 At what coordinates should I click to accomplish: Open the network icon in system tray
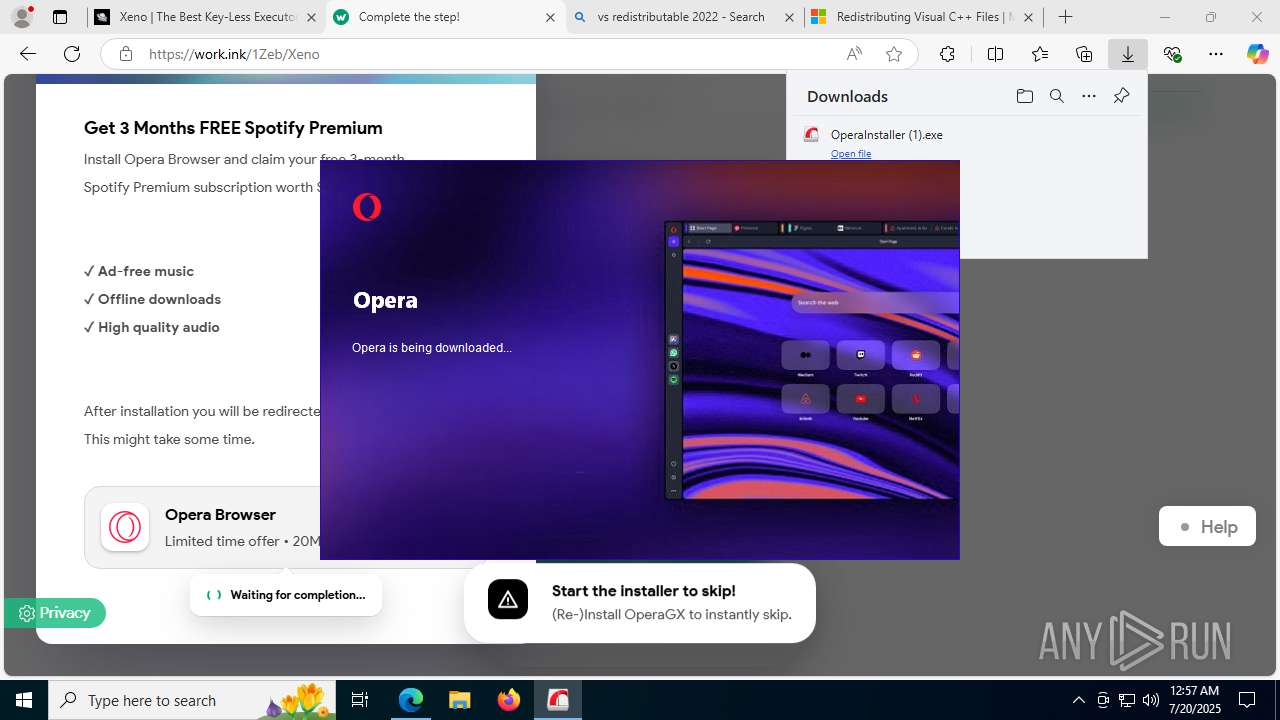(x=1127, y=700)
